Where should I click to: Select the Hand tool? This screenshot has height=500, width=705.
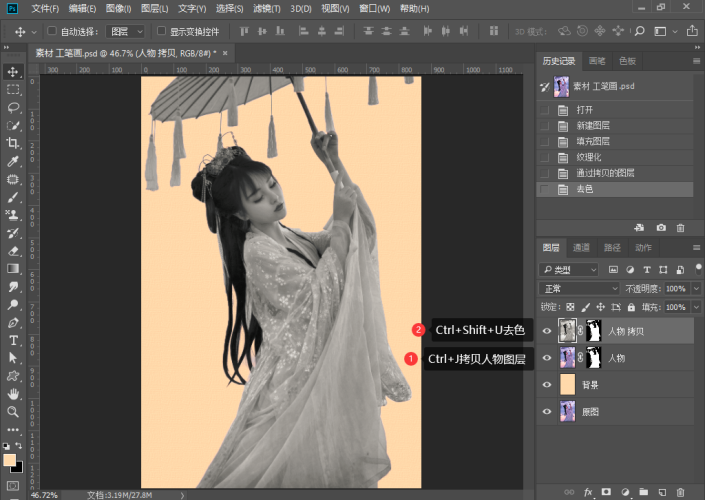point(13,394)
